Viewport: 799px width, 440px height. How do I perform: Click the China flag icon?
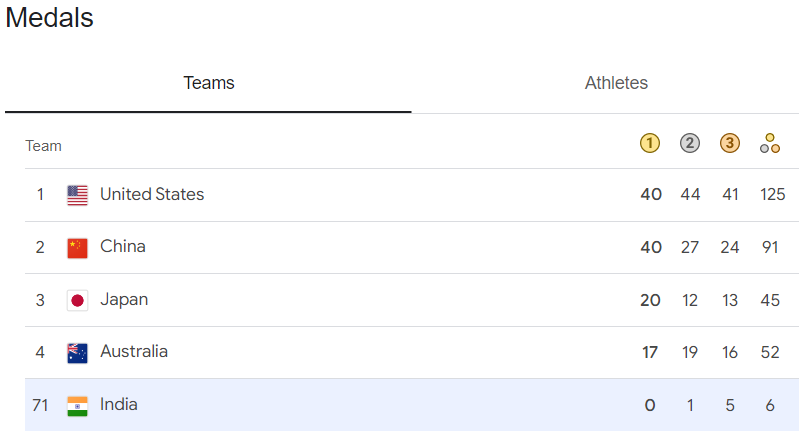coord(77,248)
